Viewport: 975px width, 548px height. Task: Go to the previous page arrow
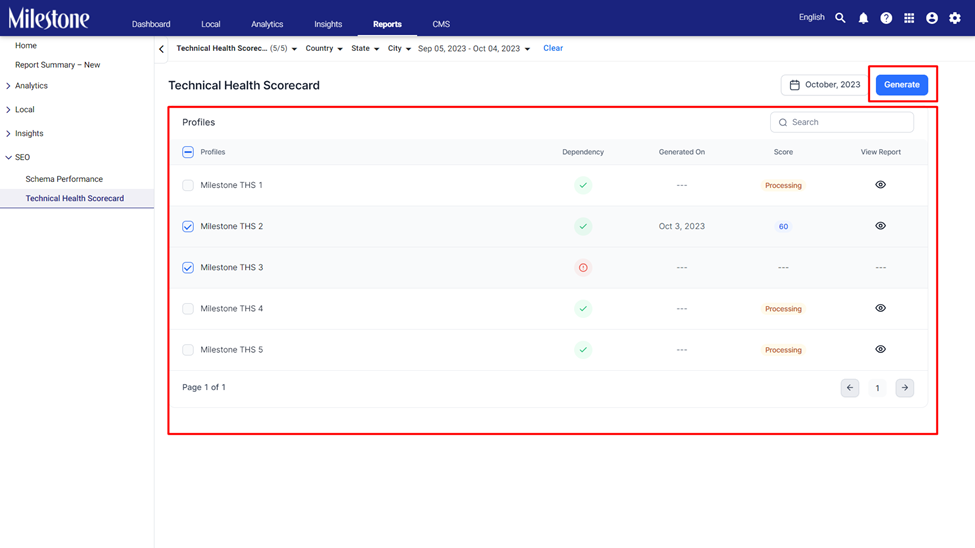point(850,388)
